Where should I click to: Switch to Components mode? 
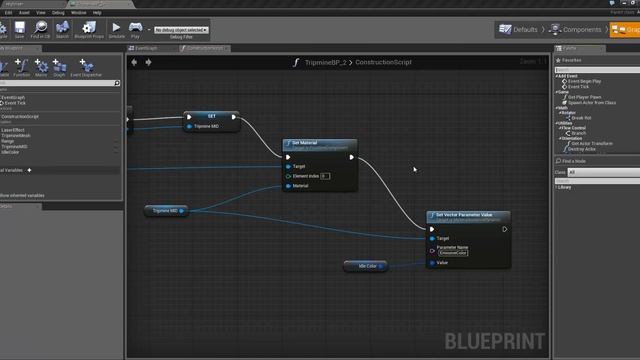click(576, 29)
